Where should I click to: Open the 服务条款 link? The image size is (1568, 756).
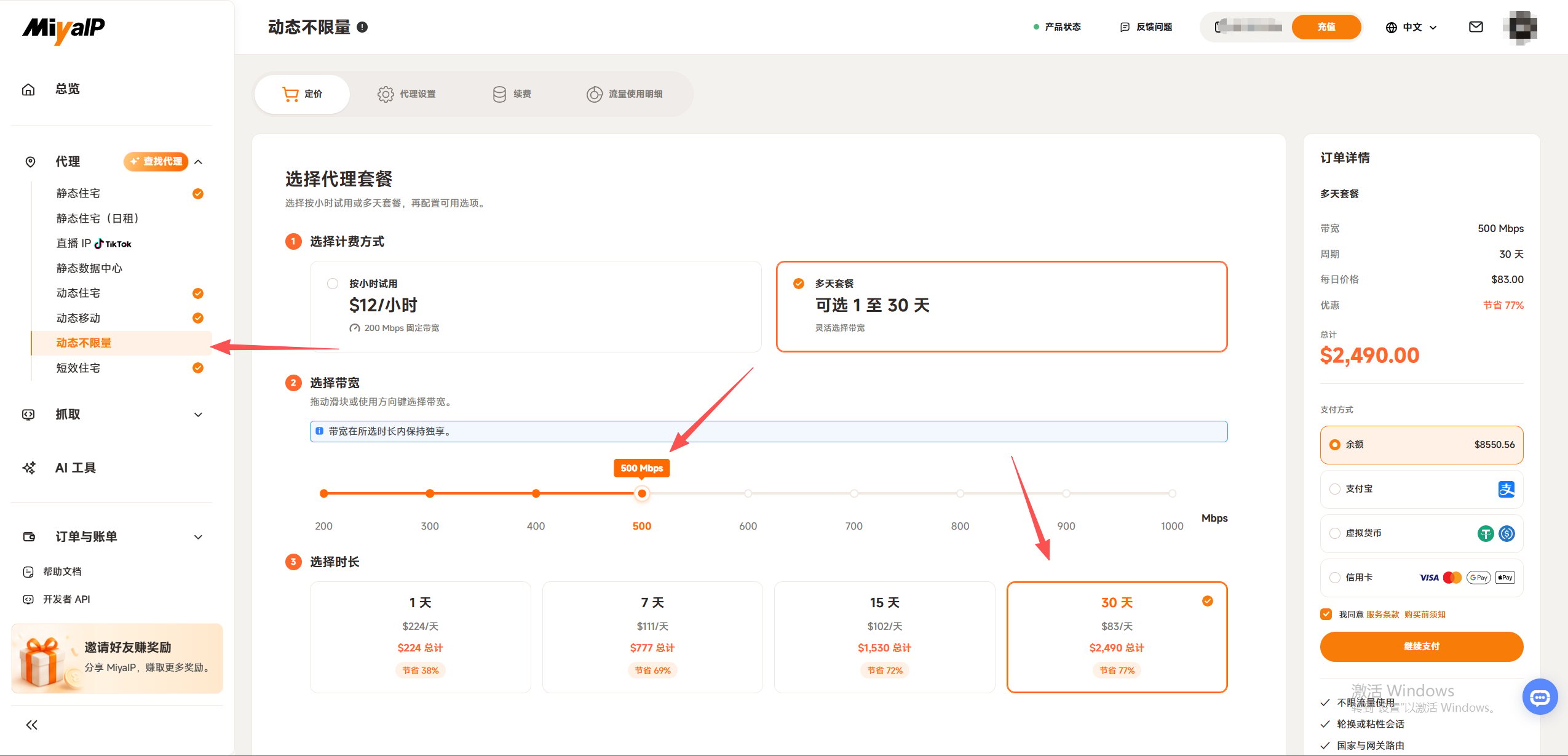click(x=1382, y=615)
